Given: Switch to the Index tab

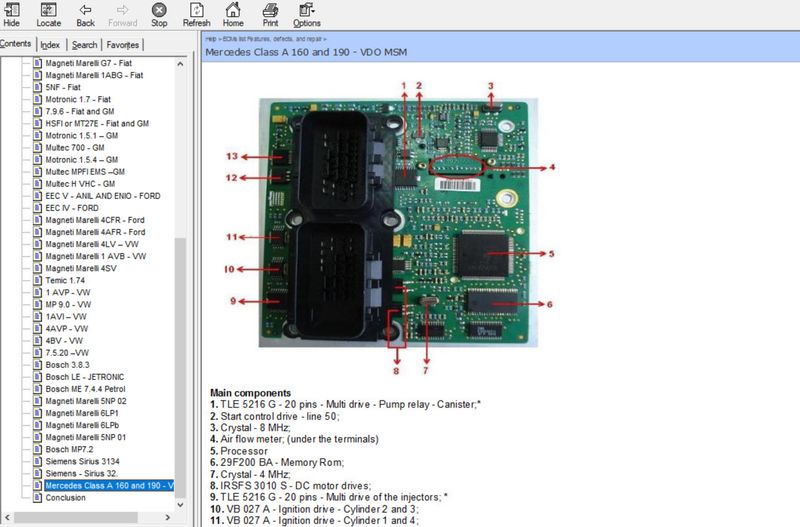Looking at the screenshot, I should tap(50, 45).
